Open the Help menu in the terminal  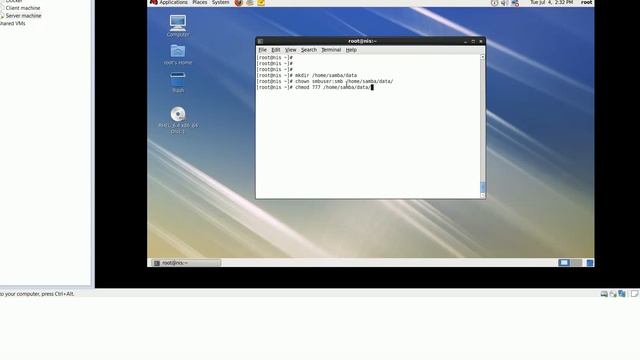tap(351, 50)
